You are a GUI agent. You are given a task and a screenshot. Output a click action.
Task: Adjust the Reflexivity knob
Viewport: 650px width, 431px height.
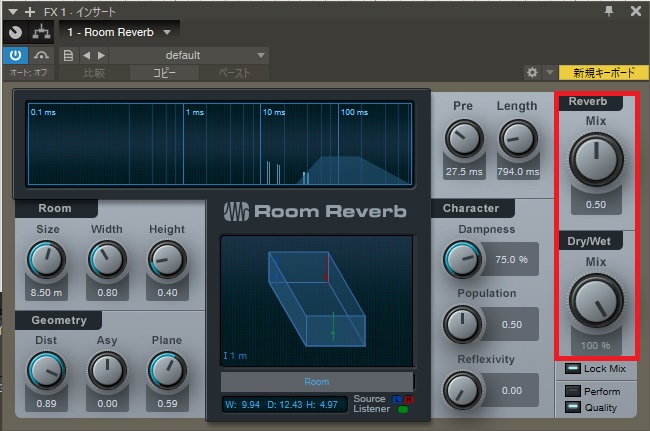click(462, 390)
